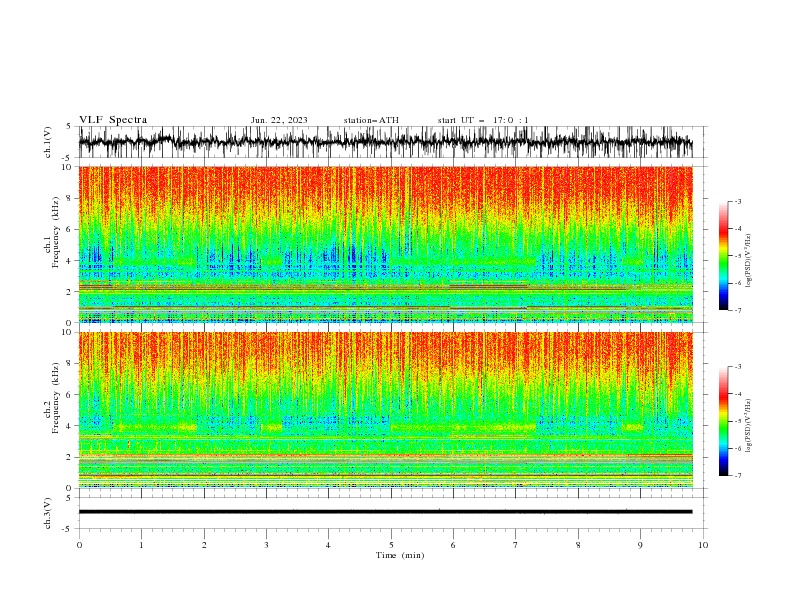Click time axis tick label "8"
The width and height of the screenshot is (792, 612).
578,545
